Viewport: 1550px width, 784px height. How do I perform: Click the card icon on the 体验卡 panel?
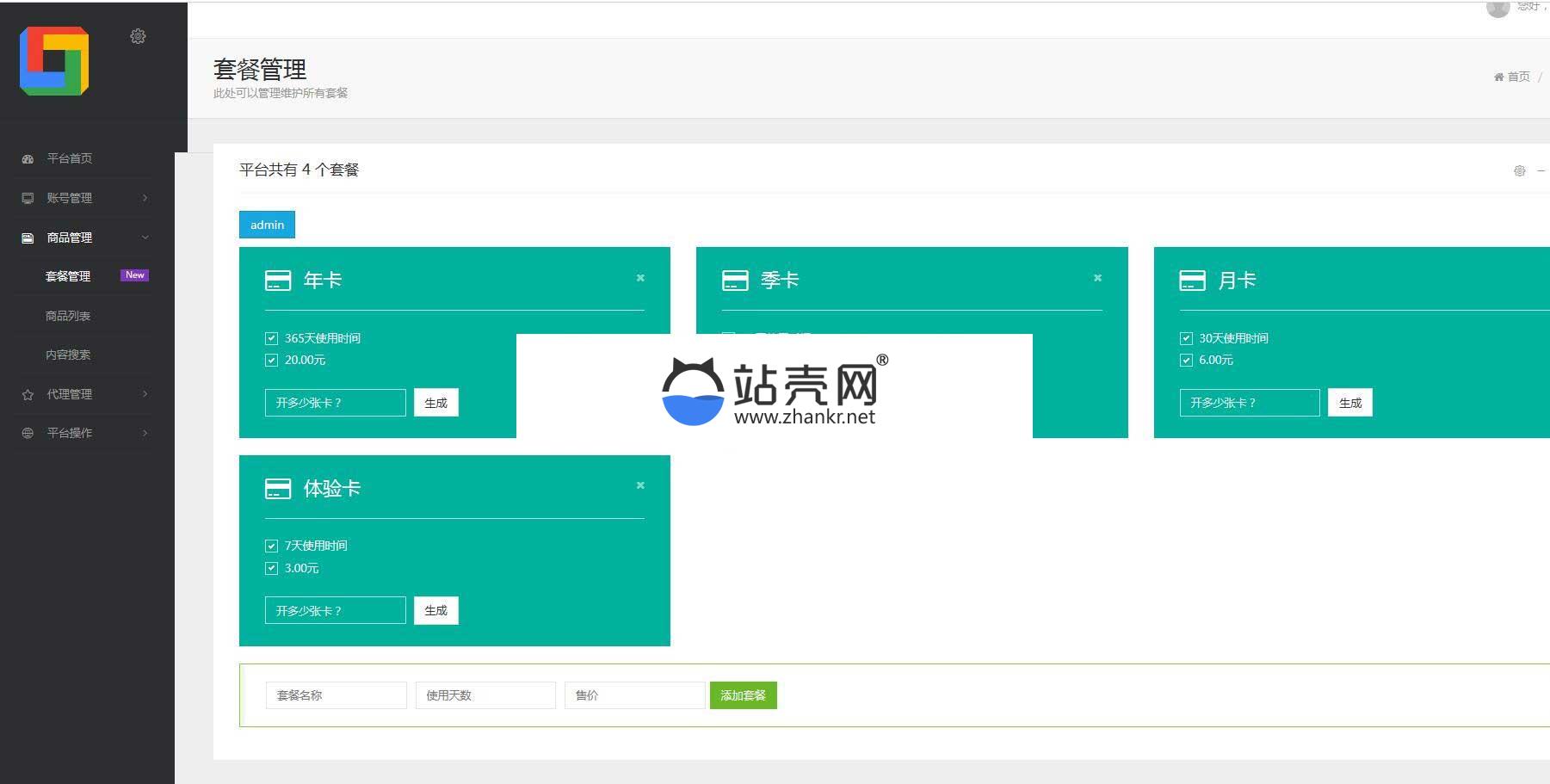[x=277, y=488]
